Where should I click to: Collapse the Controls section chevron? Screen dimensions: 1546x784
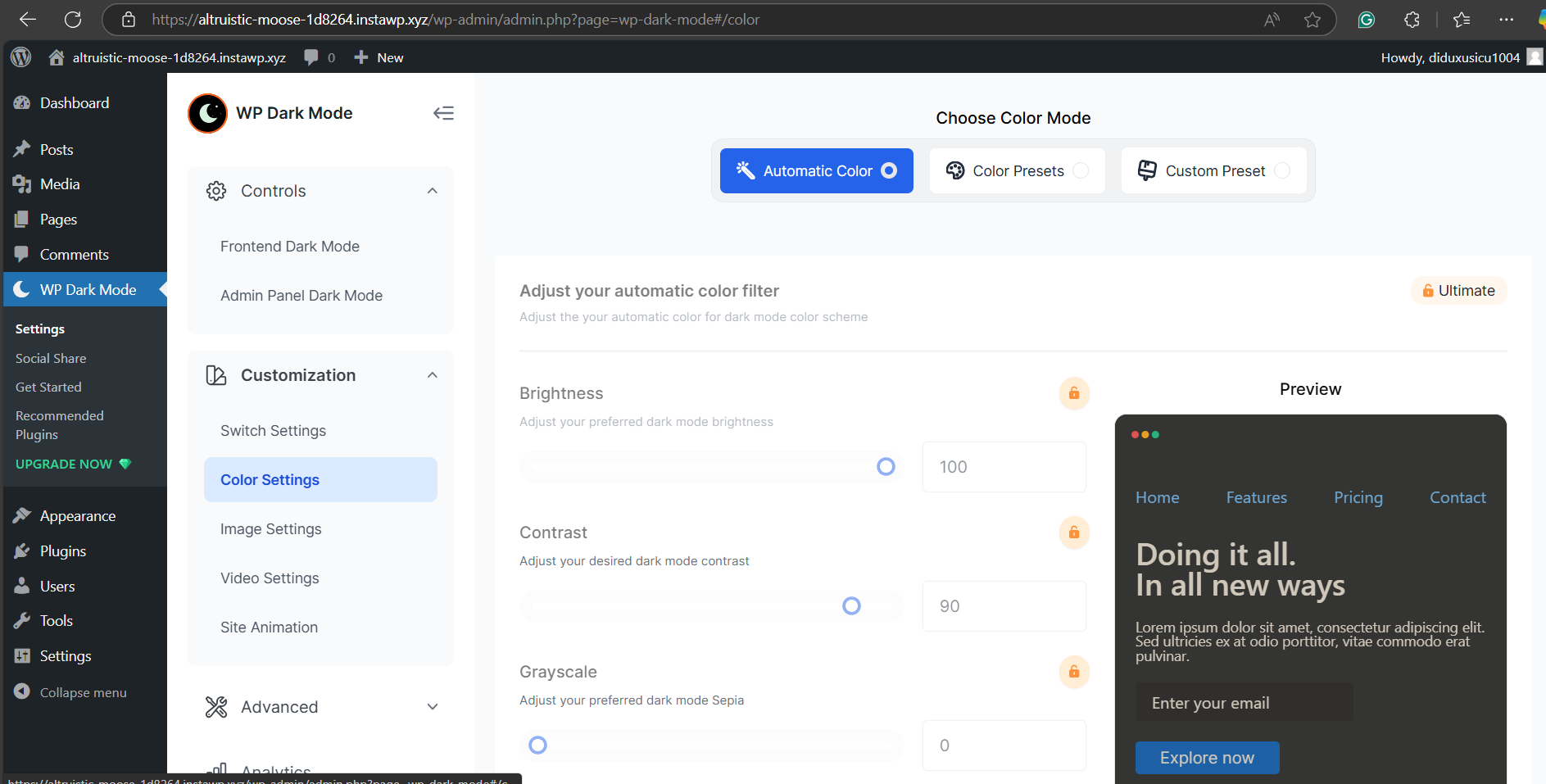pyautogui.click(x=433, y=191)
